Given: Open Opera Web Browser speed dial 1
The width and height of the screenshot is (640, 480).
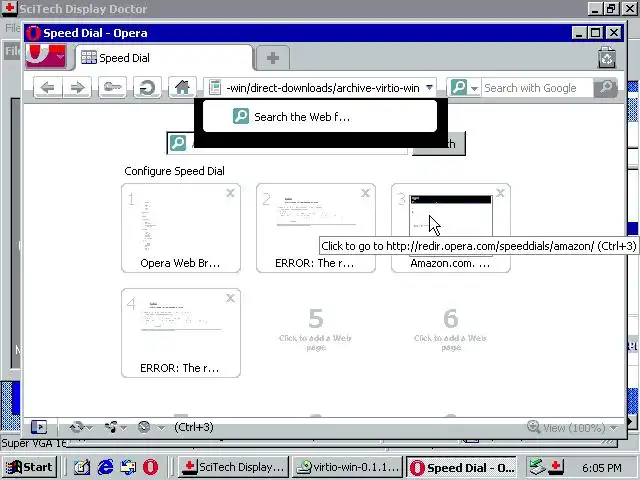Looking at the screenshot, I should point(181,228).
